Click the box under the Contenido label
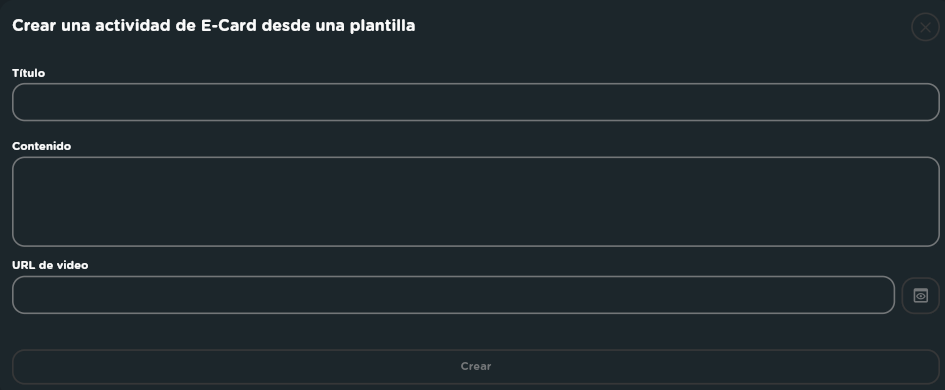Screen dimensions: 945x390 point(476,201)
